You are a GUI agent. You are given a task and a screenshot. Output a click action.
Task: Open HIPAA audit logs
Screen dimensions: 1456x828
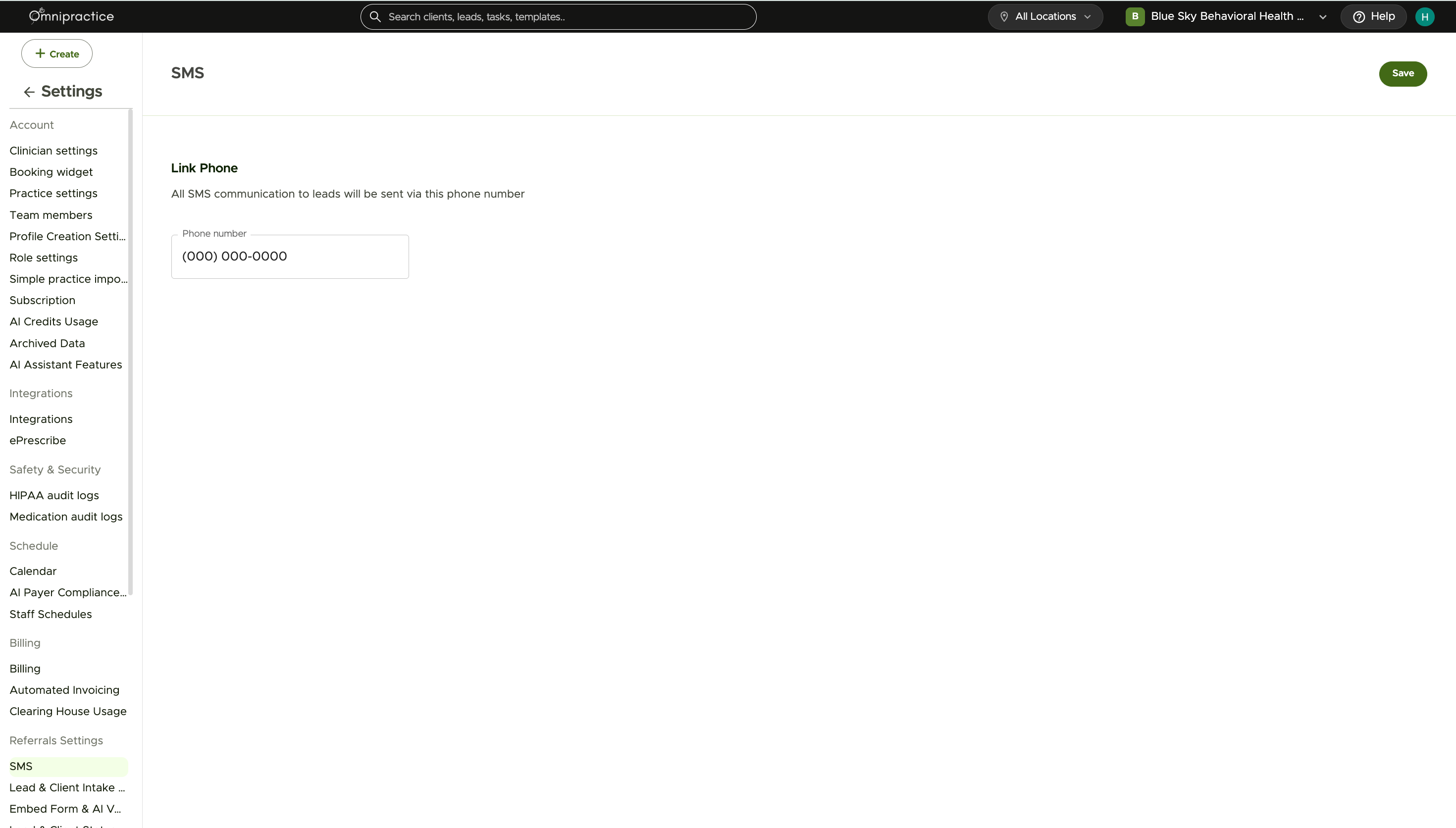pos(54,495)
